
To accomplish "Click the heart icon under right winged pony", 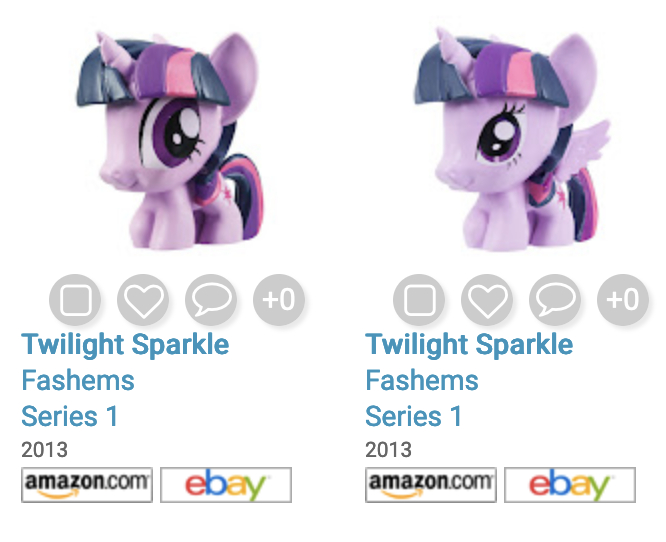I will pos(487,299).
